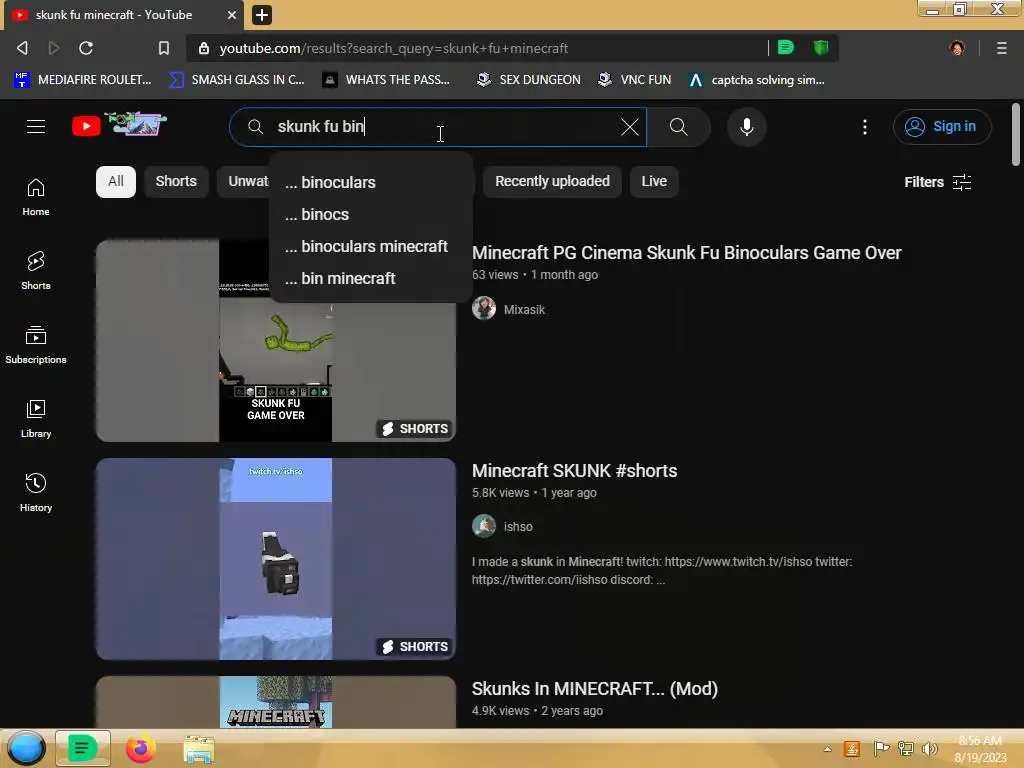
Task: Reload the page
Action: click(86, 48)
